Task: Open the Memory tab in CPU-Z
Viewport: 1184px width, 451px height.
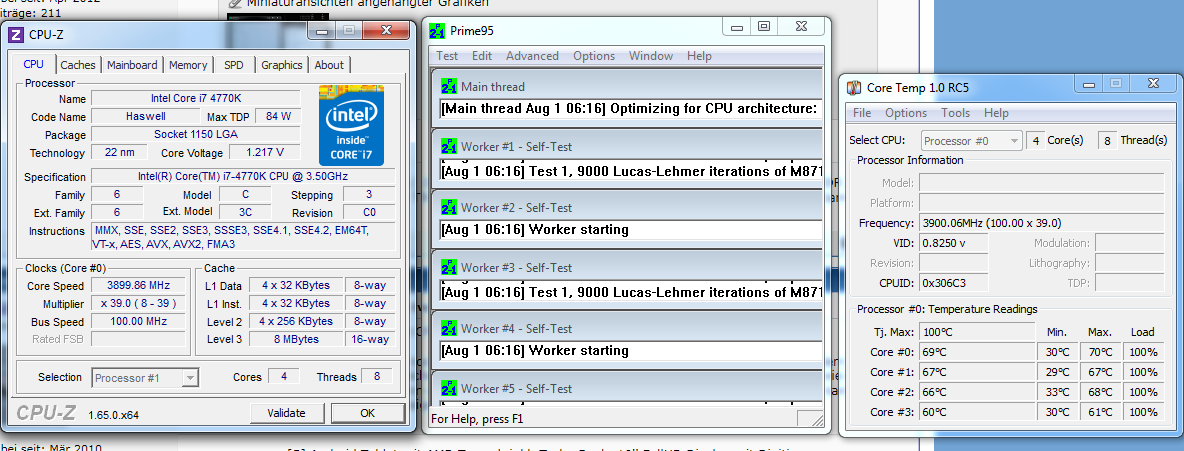Action: [x=188, y=65]
